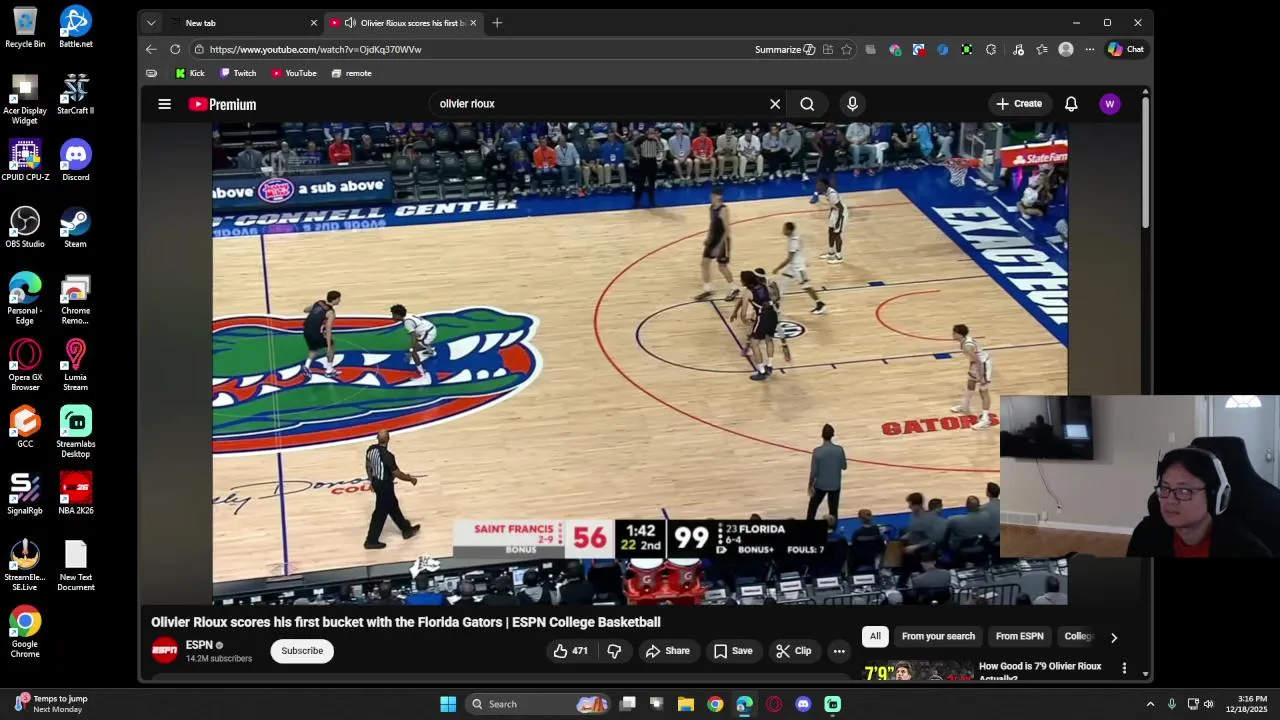Open Streamlabs Desktop shortcut

(x=75, y=432)
